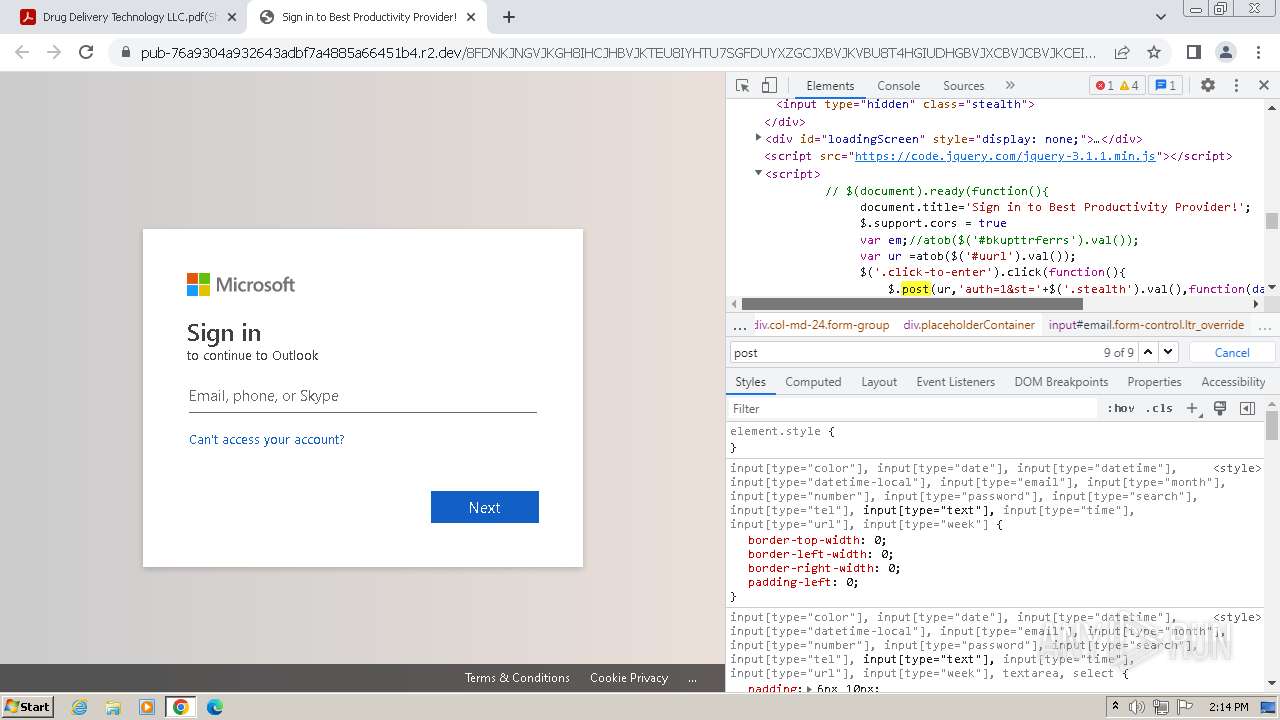This screenshot has width=1280, height=720.
Task: Toggle computed styles sidebar icon
Action: [1247, 408]
